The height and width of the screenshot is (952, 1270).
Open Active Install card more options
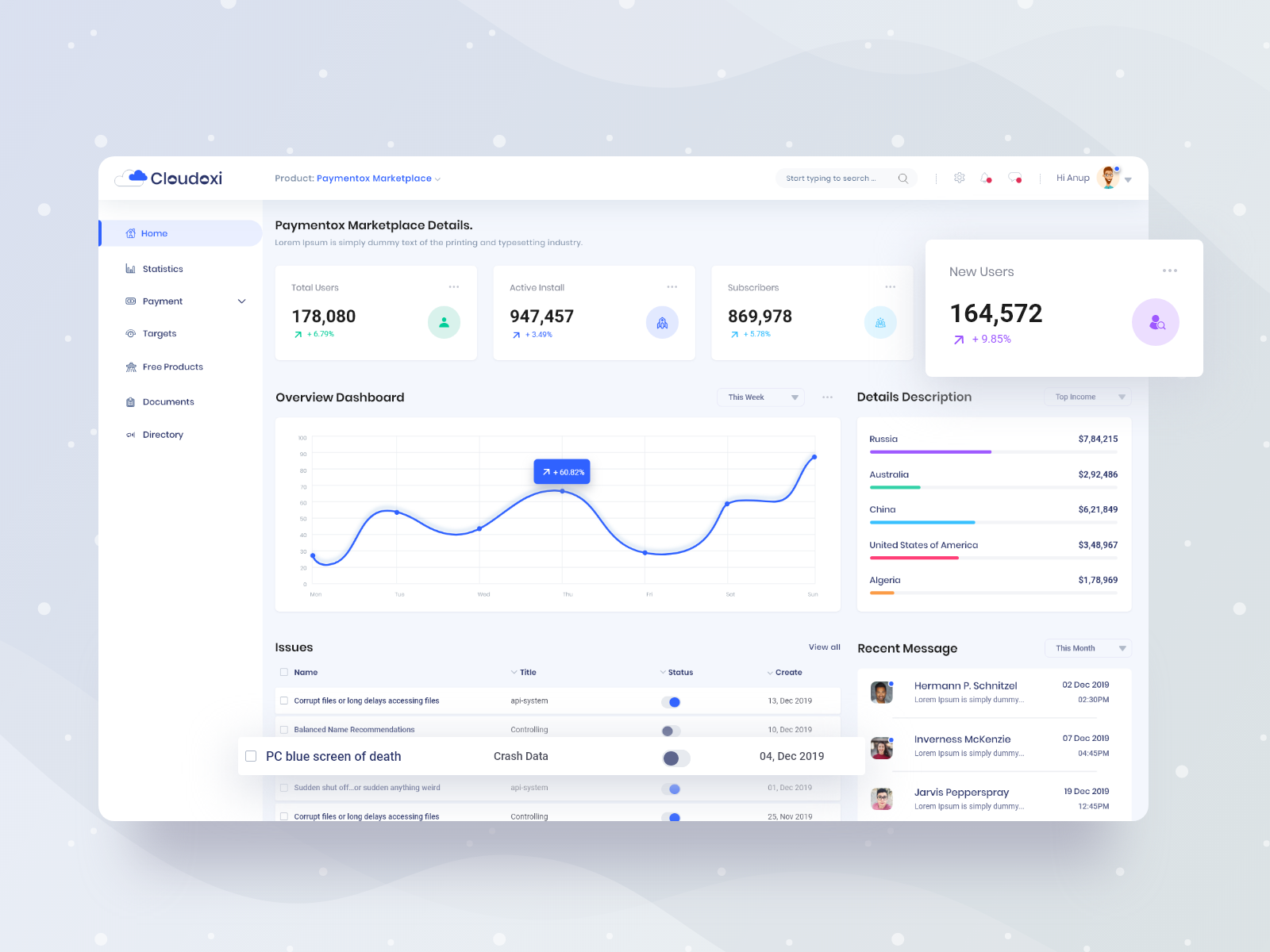672,287
